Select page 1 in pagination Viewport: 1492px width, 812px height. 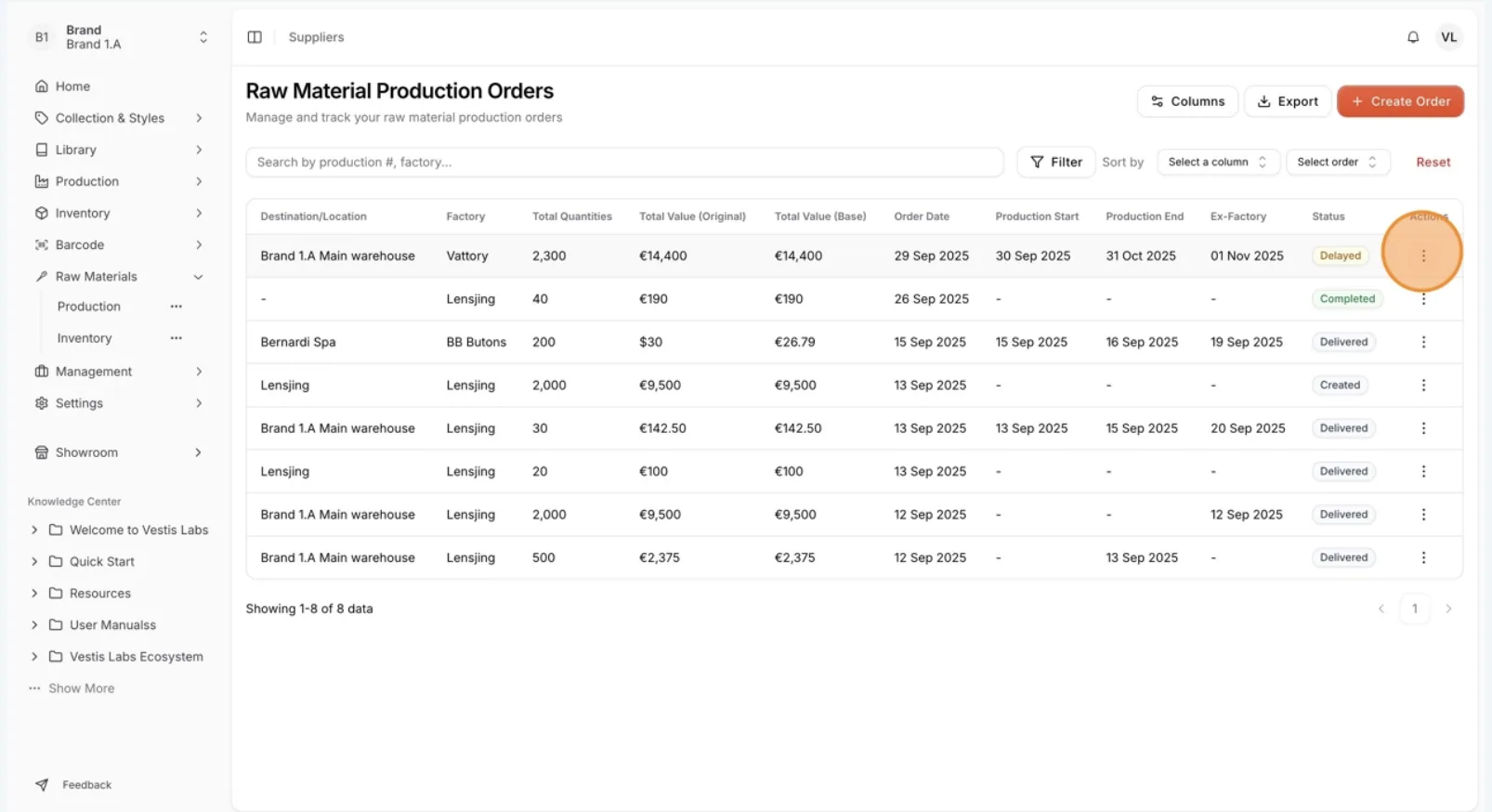[x=1415, y=609]
